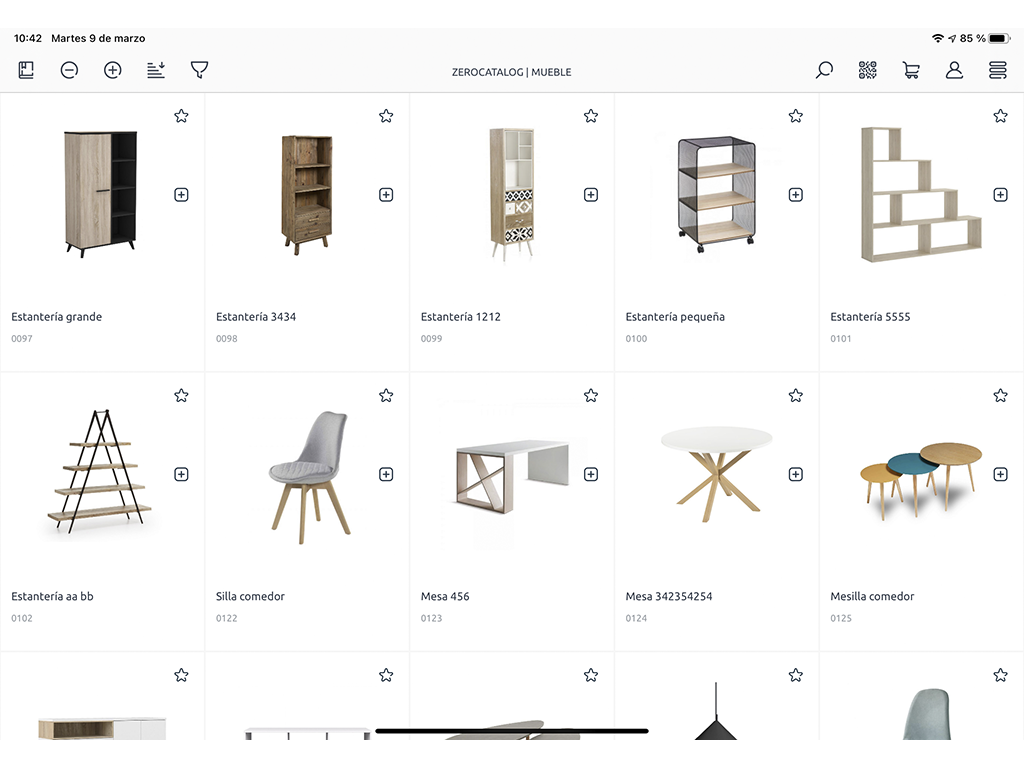Open the Mesa 456 desk image
This screenshot has width=1024, height=768.
coord(512,476)
